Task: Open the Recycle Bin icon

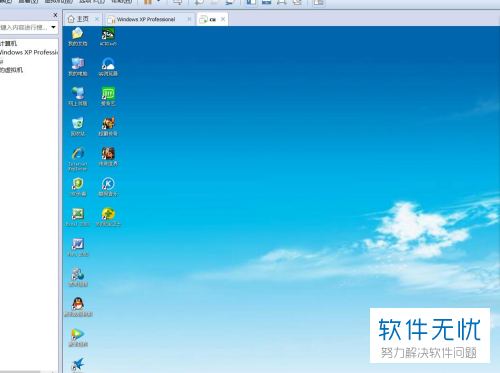Action: click(78, 126)
